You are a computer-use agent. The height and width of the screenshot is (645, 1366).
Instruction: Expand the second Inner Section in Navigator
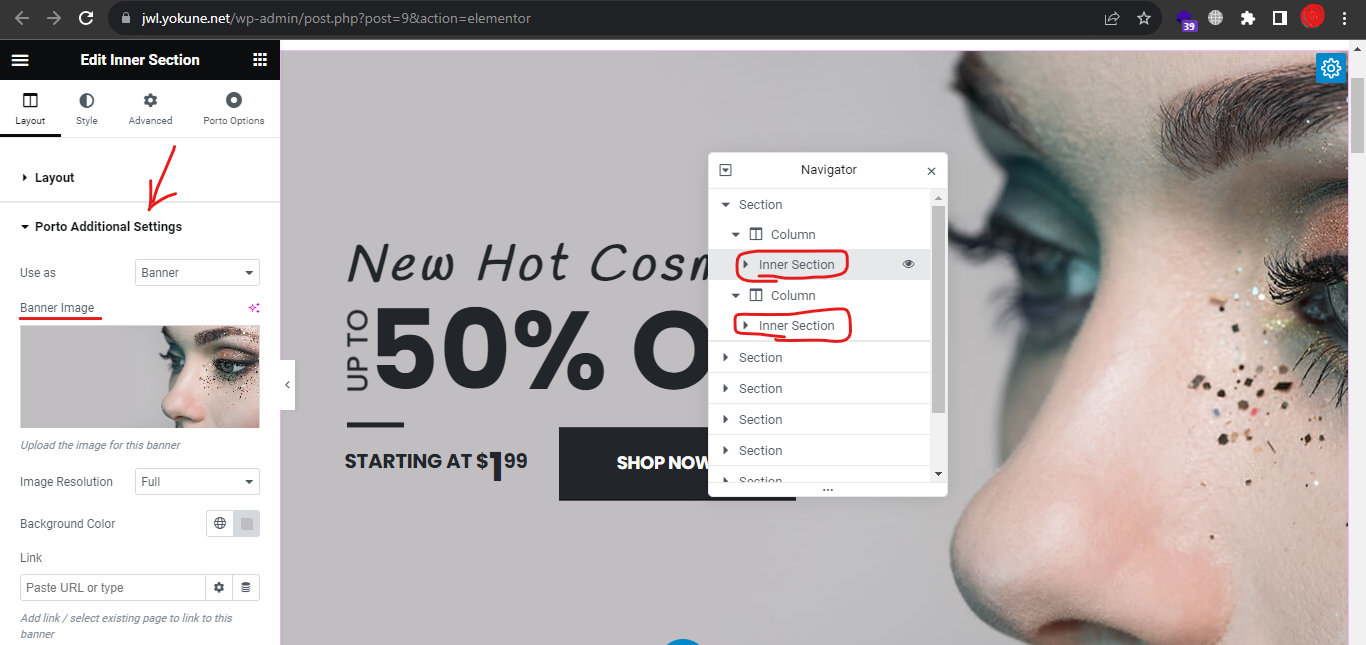click(x=745, y=325)
